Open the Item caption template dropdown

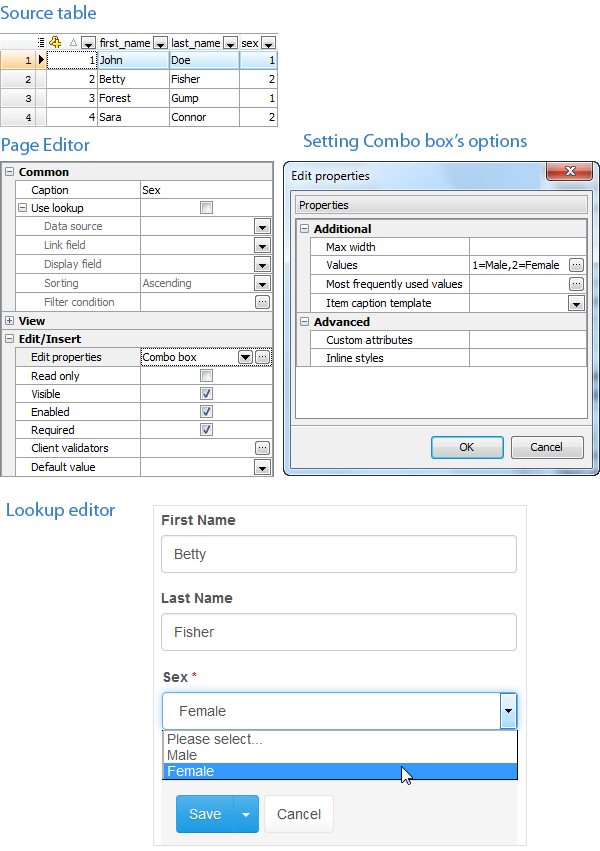(x=576, y=303)
